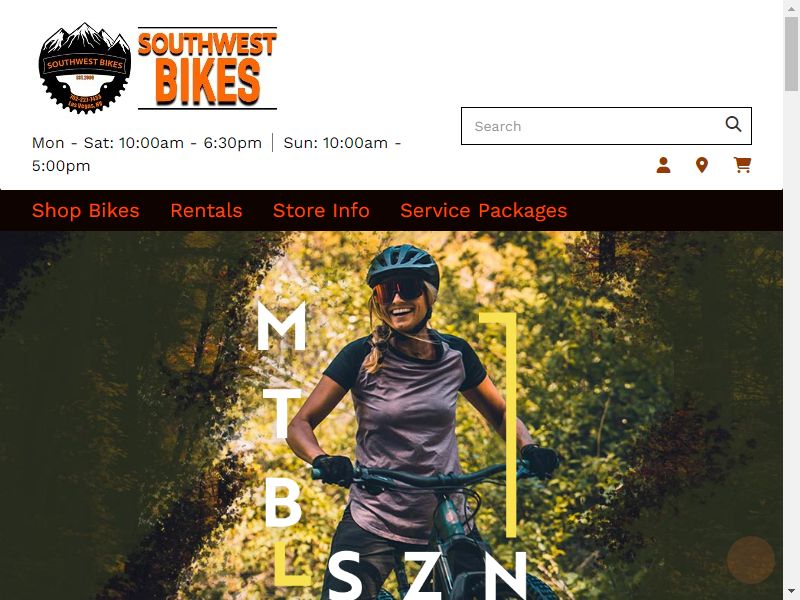Viewport: 800px width, 600px height.
Task: Focus the Search input field
Action: tap(592, 126)
